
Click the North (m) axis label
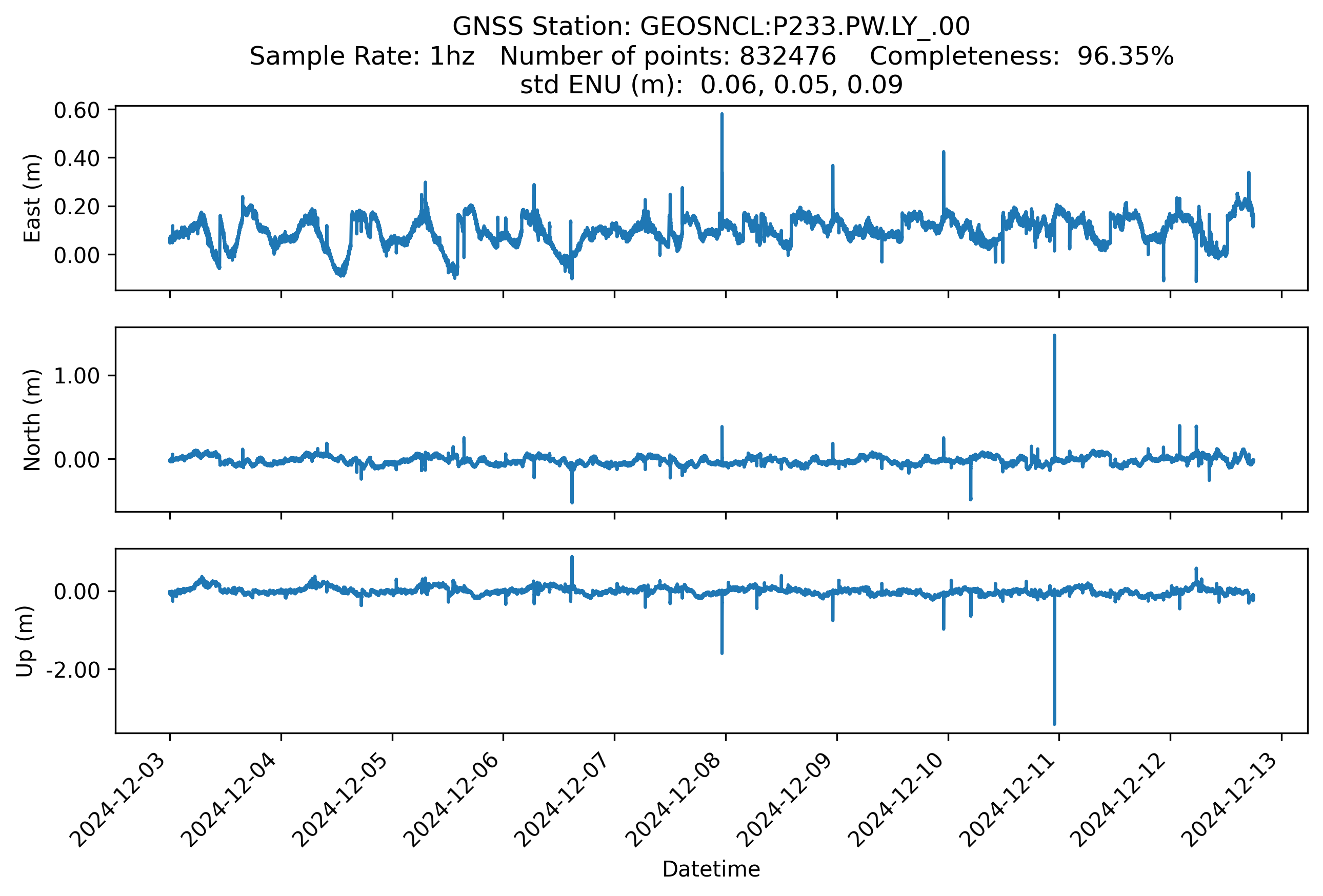(x=32, y=420)
